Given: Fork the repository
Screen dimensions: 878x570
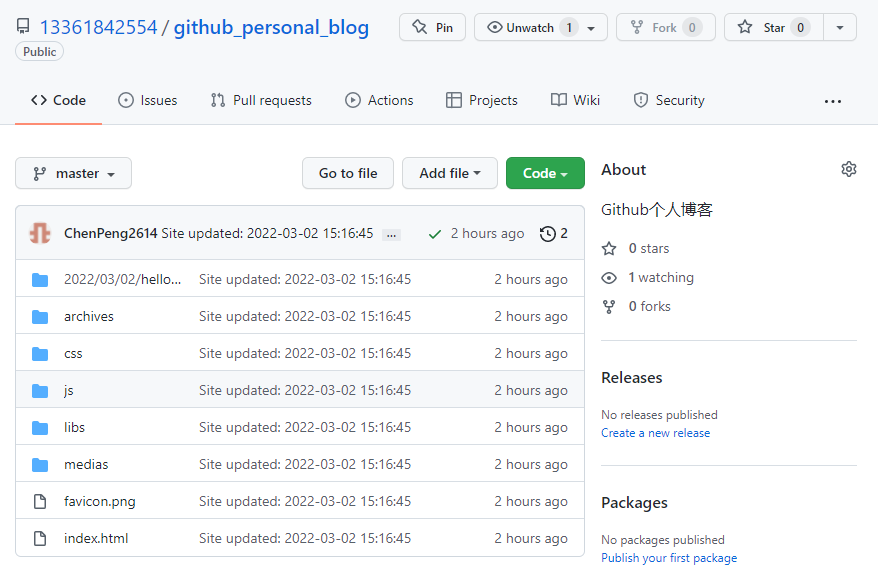Looking at the screenshot, I should 666,27.
